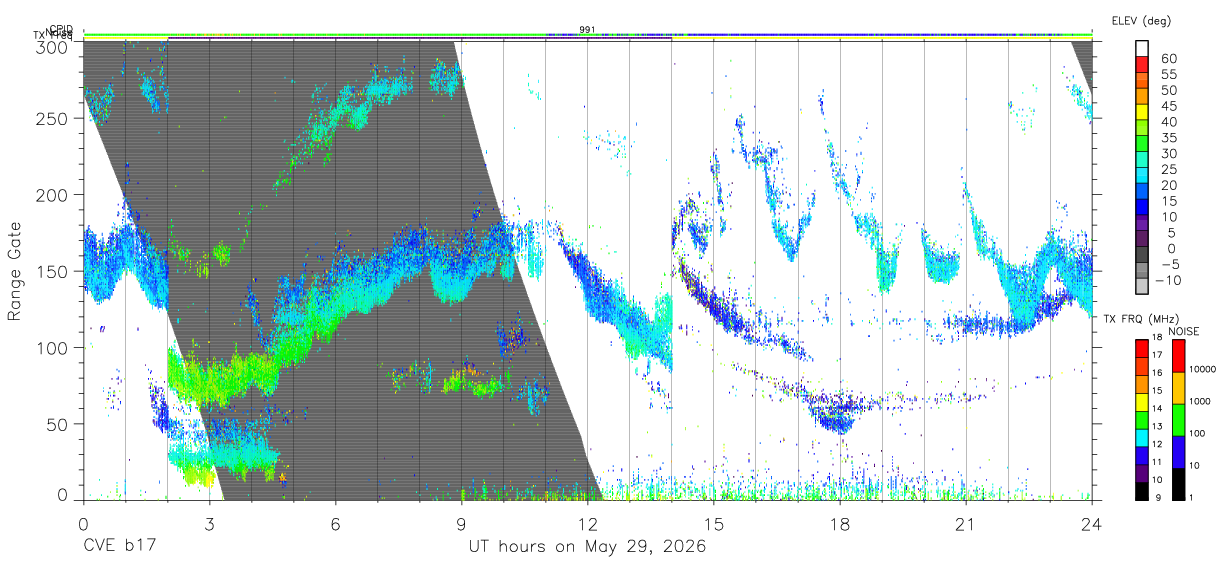Pick the red NOISE band above 10000

tap(1177, 355)
